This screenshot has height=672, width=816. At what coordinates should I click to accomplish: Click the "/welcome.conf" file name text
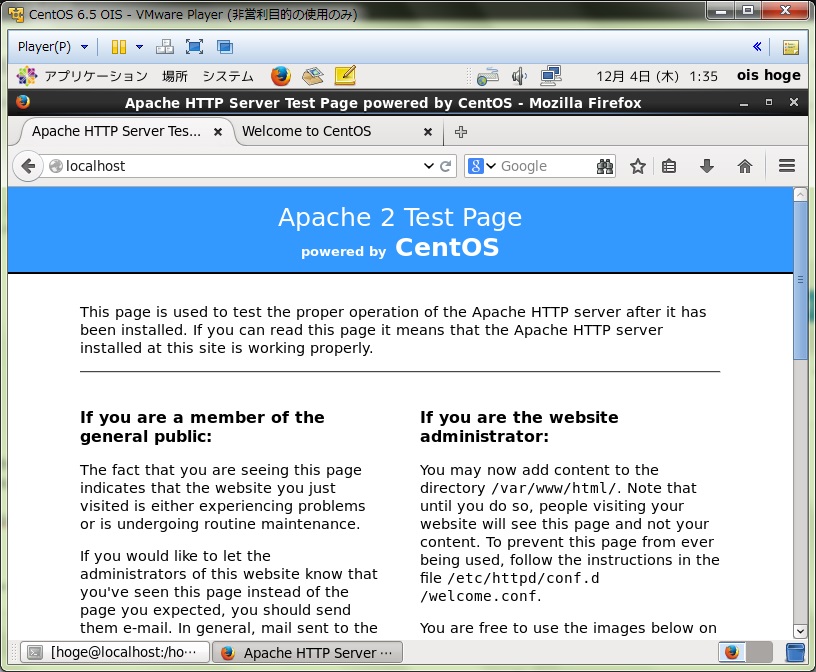pos(478,597)
